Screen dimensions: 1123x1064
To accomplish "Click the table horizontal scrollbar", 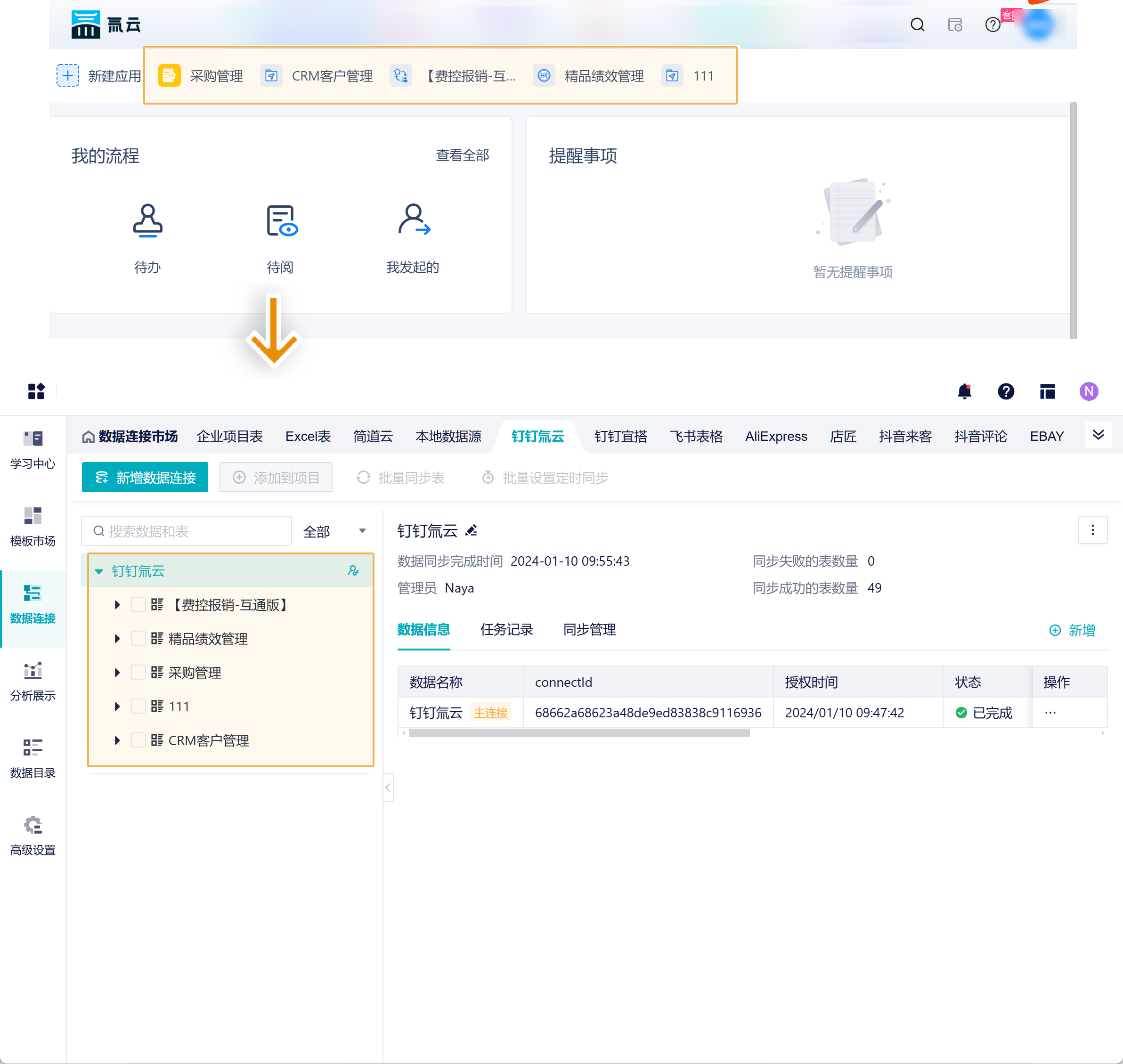I will pyautogui.click(x=578, y=733).
